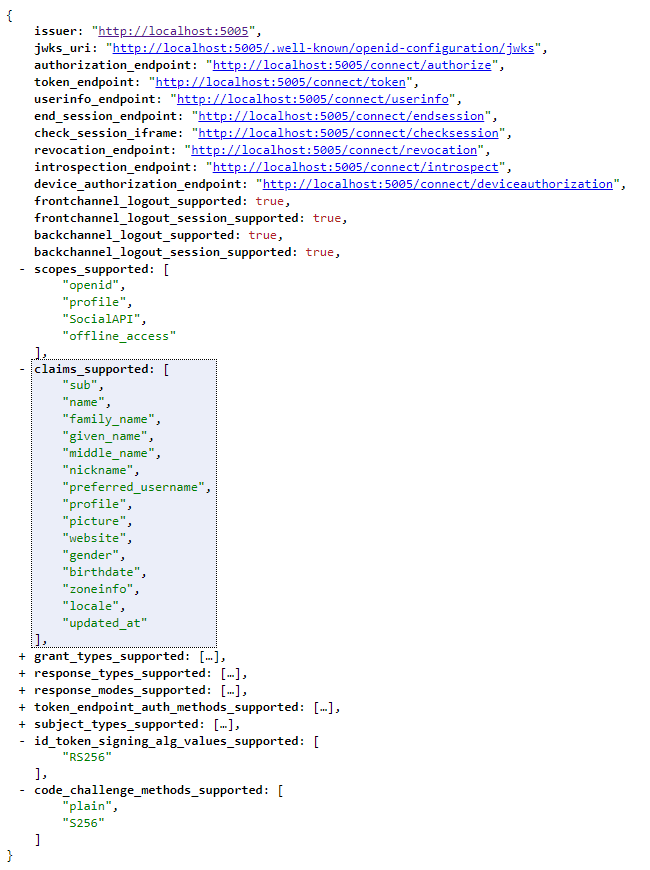Collapse the id_token_signing_alg_values_supported array
Screen dimensions: 650x870
click(22, 741)
